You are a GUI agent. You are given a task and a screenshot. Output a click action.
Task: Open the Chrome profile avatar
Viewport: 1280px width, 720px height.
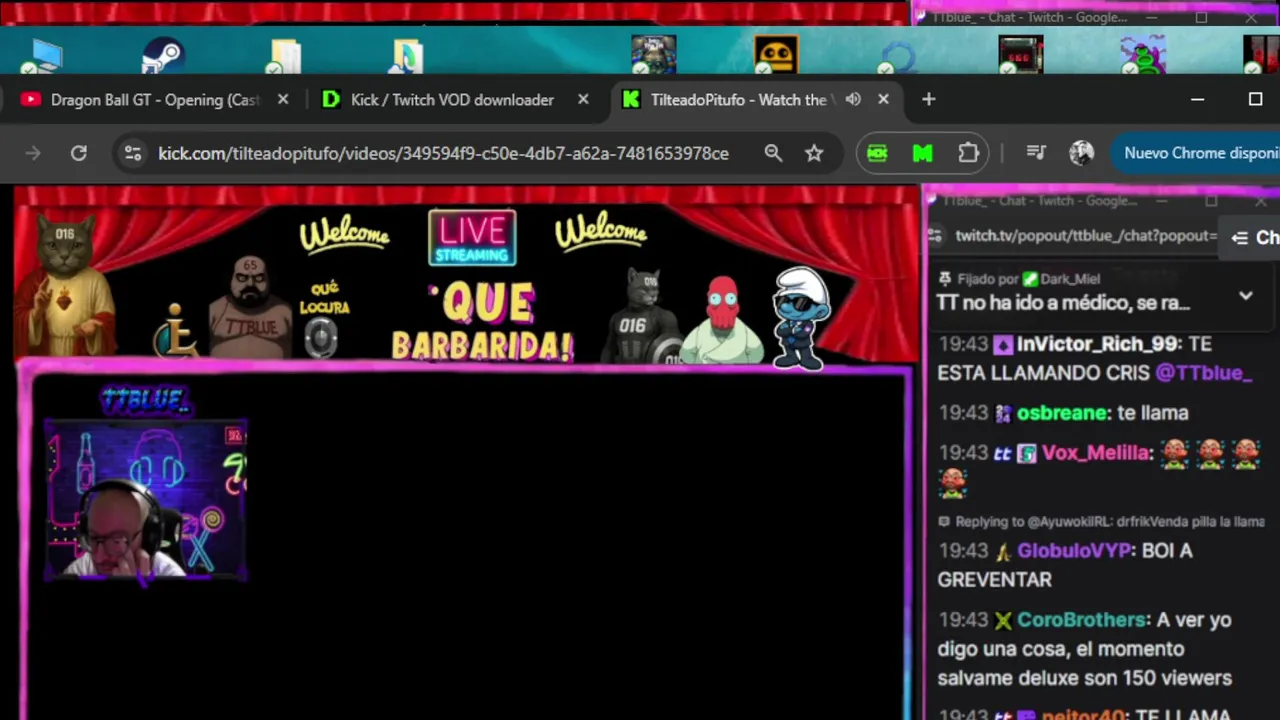1081,153
